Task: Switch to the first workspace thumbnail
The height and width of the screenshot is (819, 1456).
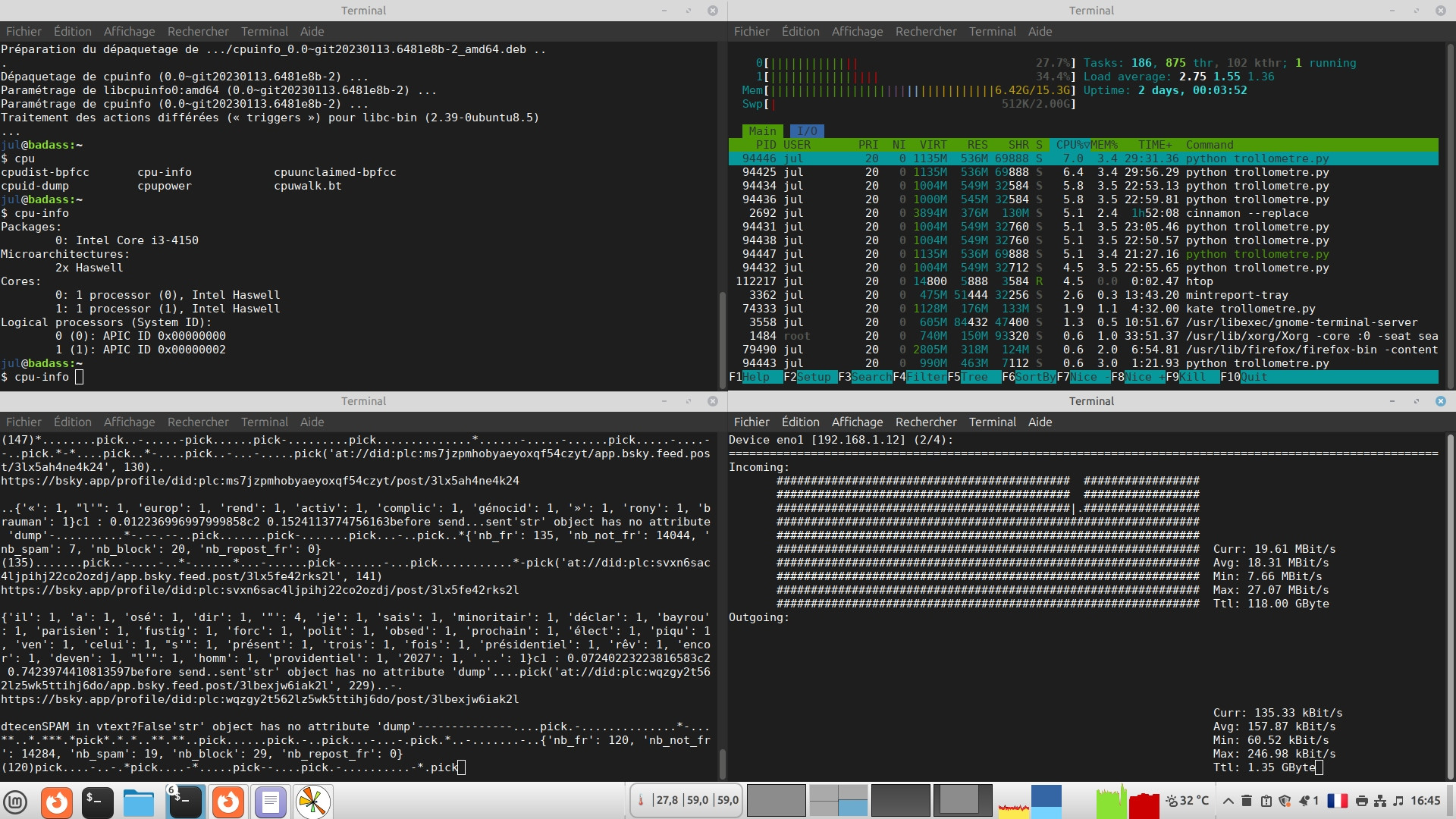Action: 776,801
